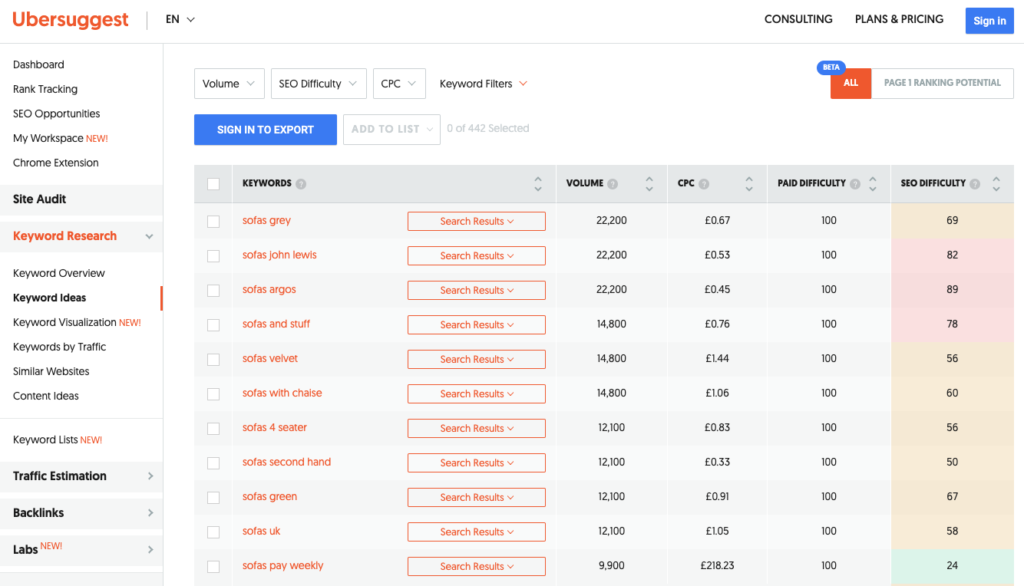
Task: Check the box for sofas with chaise
Action: click(214, 394)
